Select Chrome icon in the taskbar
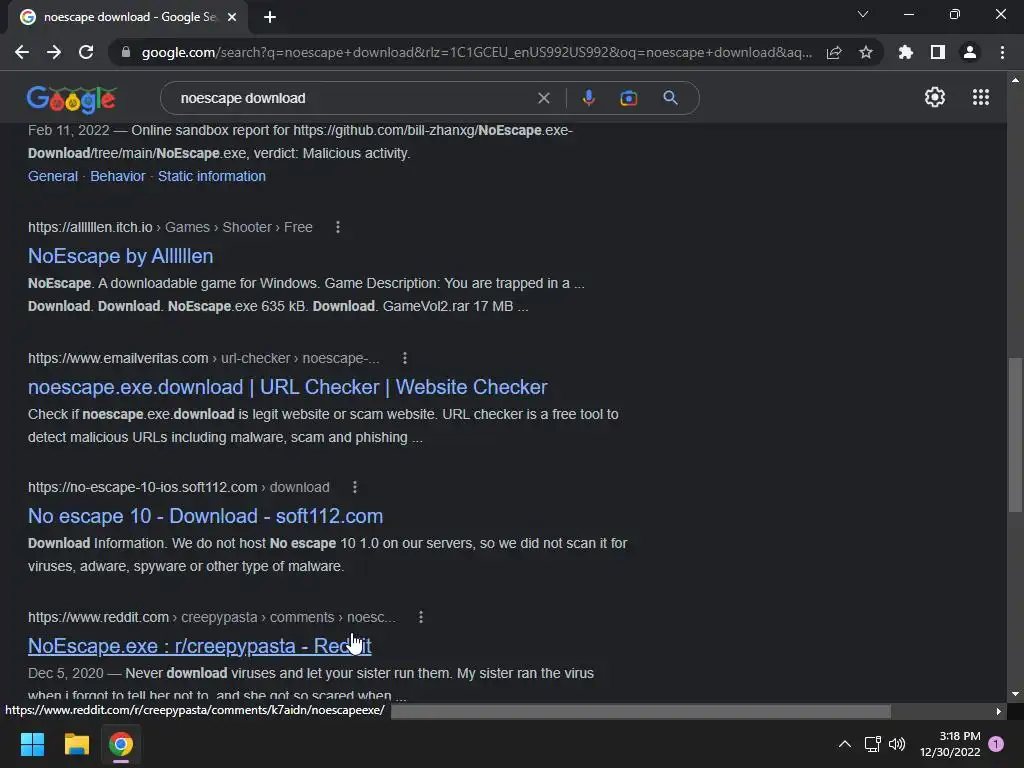The width and height of the screenshot is (1024, 768). pyautogui.click(x=121, y=744)
